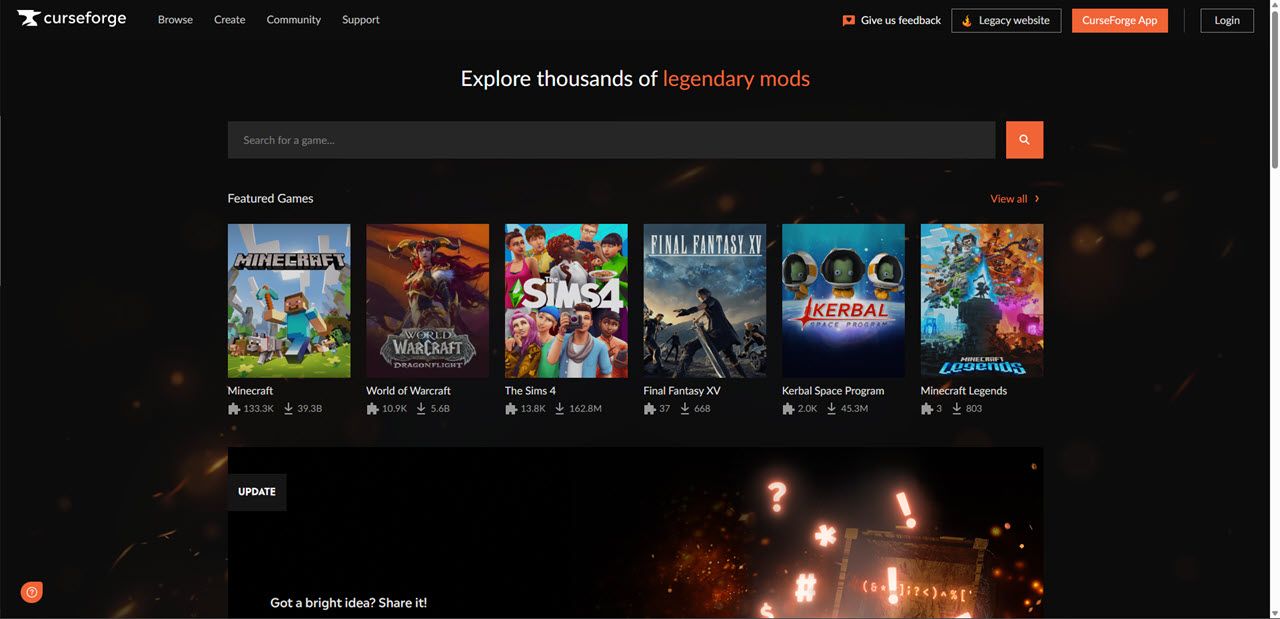
Task: Click the '133.3K' mods count
Action: [x=258, y=409]
